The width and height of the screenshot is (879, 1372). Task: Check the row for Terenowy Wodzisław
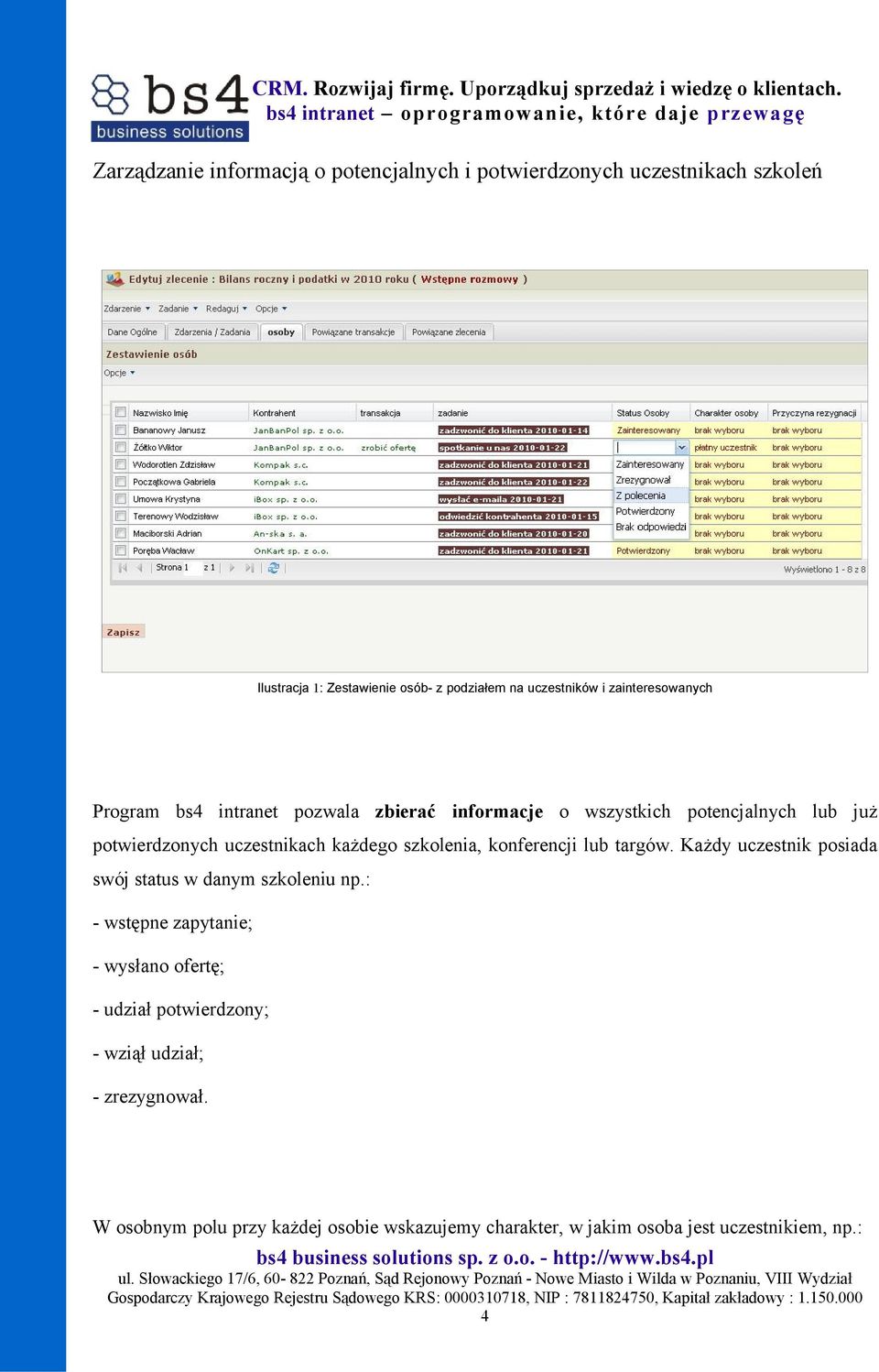pos(120,516)
